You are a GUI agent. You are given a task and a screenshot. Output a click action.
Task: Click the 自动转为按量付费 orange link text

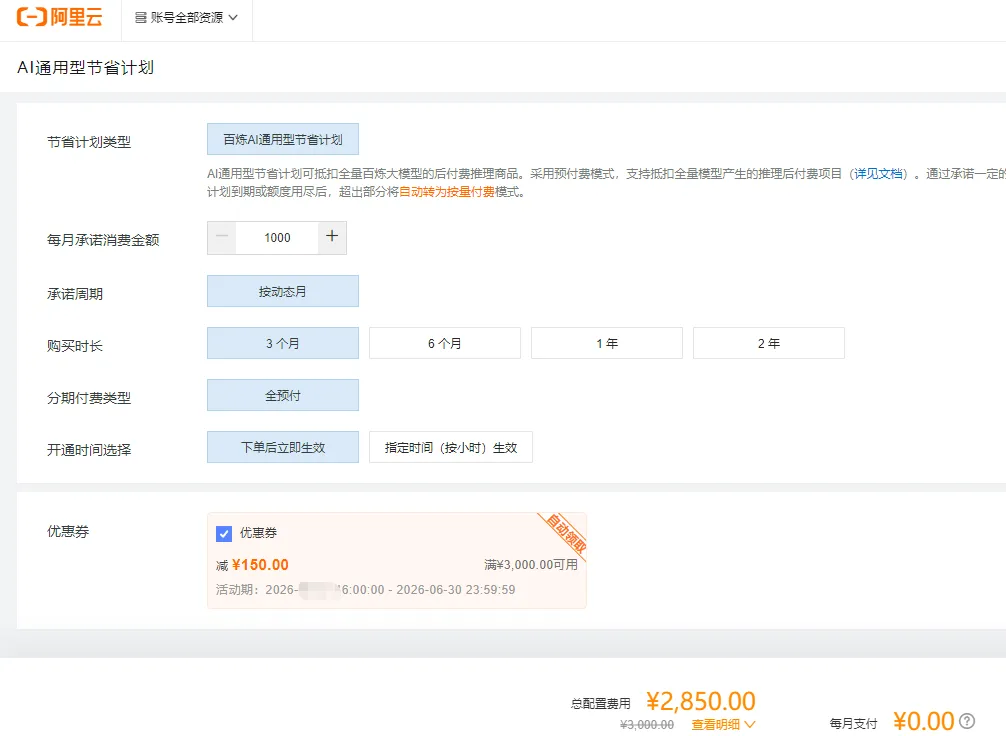pos(447,192)
